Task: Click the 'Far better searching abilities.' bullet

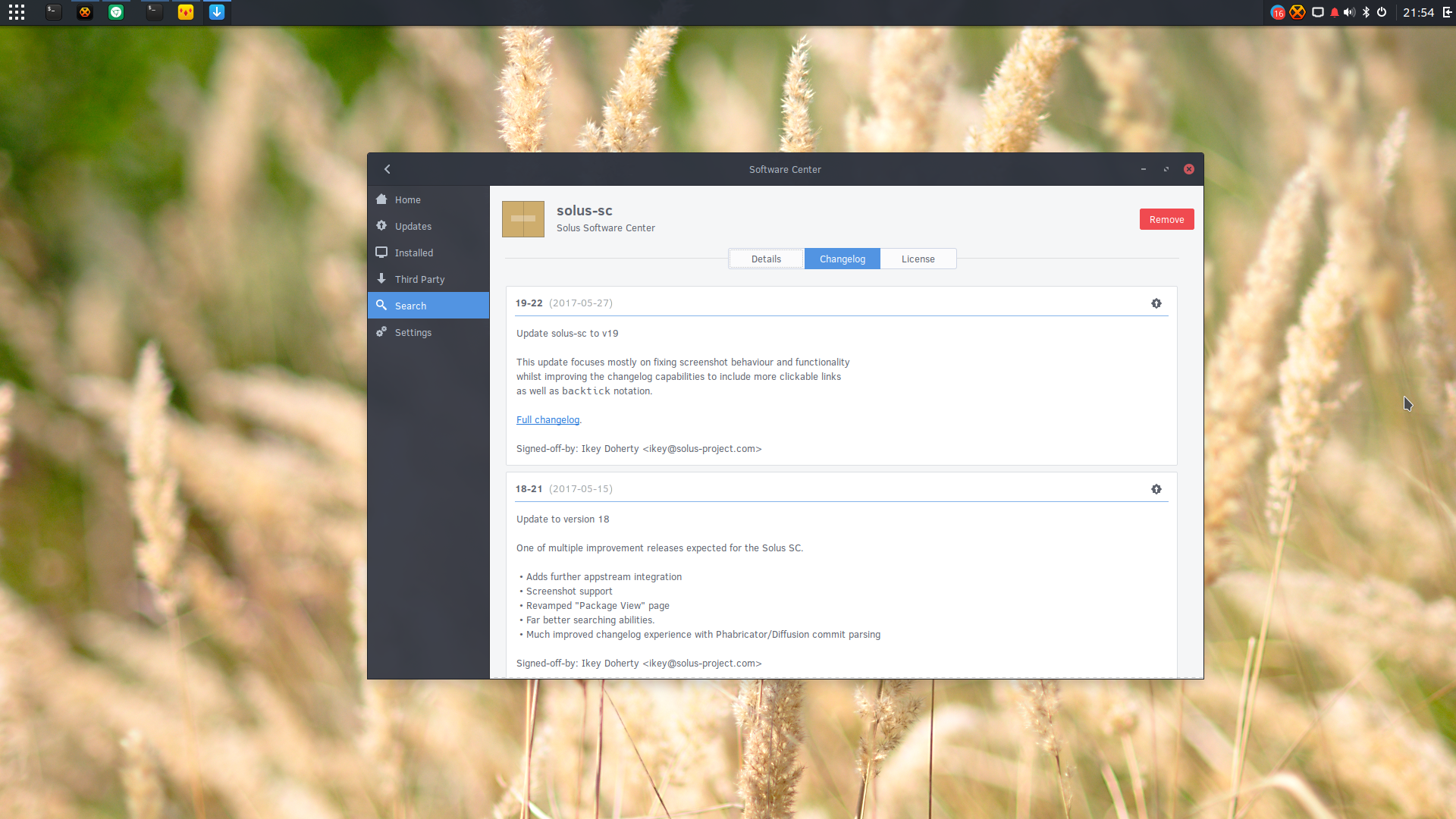Action: point(590,620)
